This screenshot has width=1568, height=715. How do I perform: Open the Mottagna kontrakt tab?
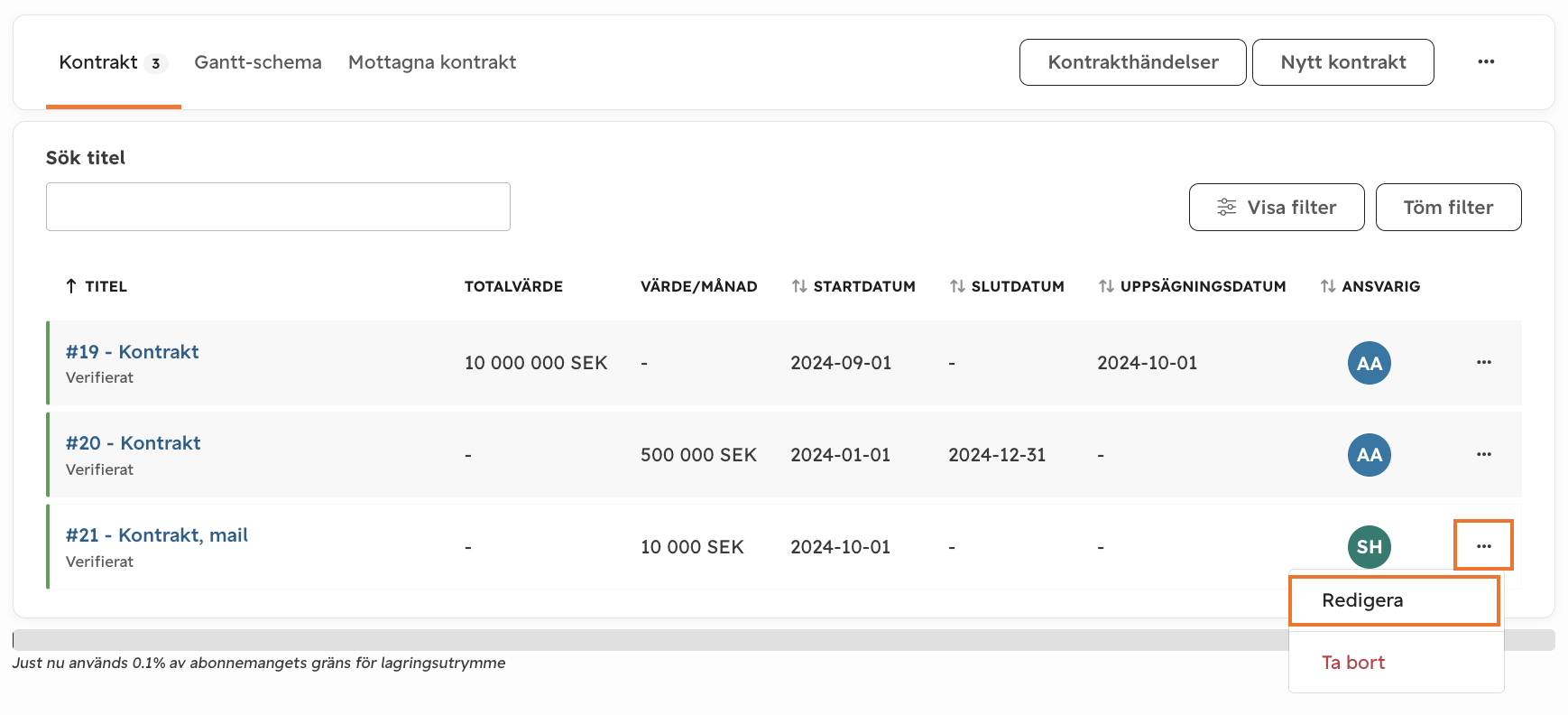pos(432,62)
